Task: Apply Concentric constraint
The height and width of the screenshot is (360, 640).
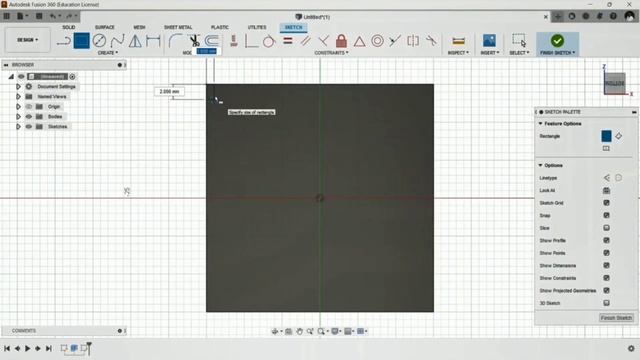Action: tap(377, 41)
